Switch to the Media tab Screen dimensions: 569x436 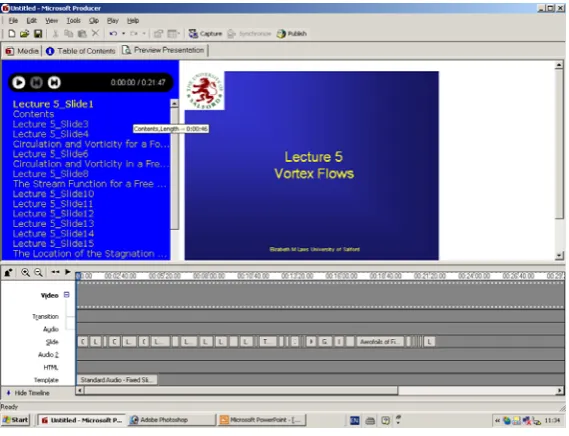tap(22, 51)
